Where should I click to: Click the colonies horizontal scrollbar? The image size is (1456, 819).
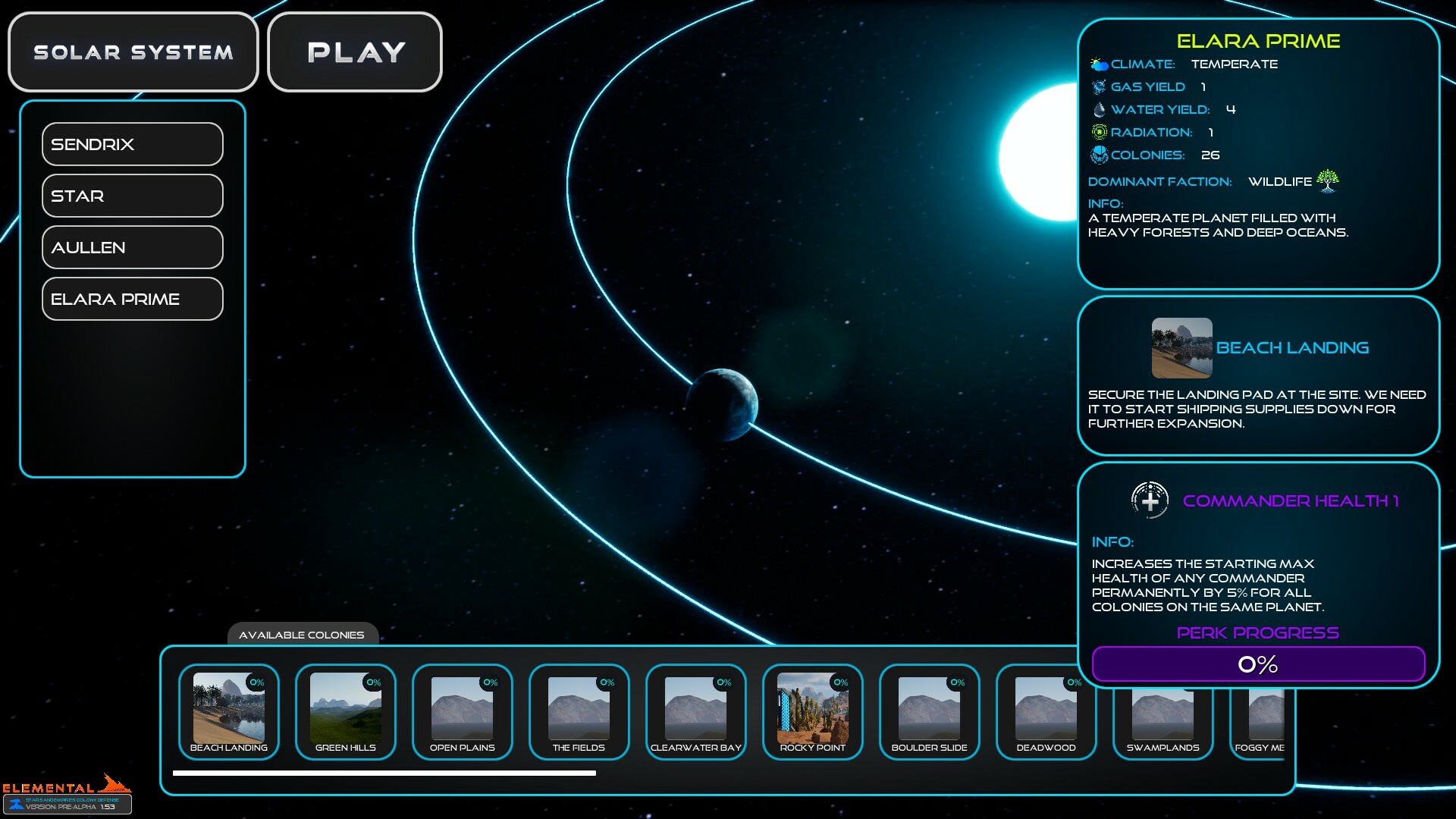pyautogui.click(x=384, y=773)
